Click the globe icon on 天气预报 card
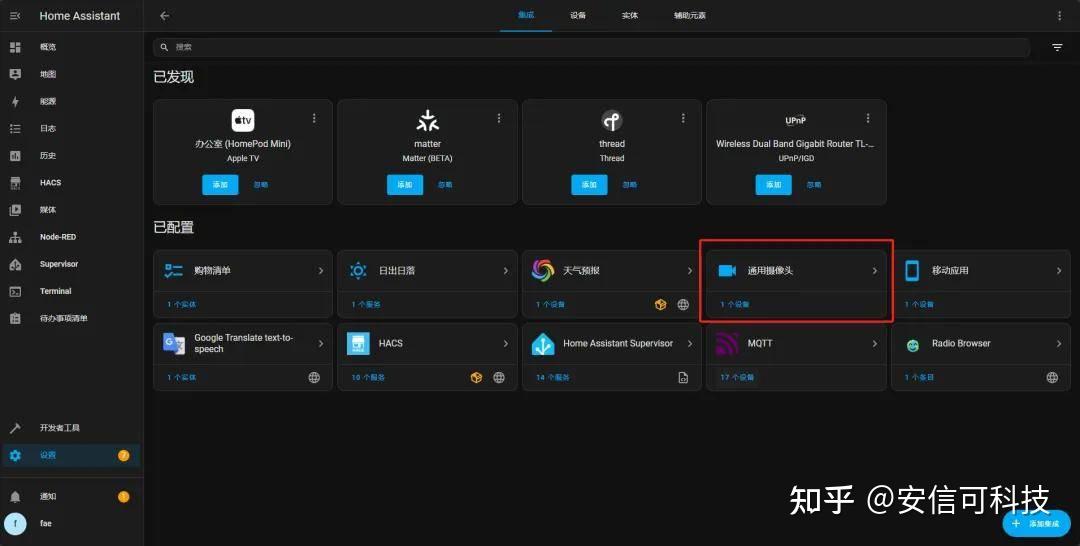 tap(683, 304)
